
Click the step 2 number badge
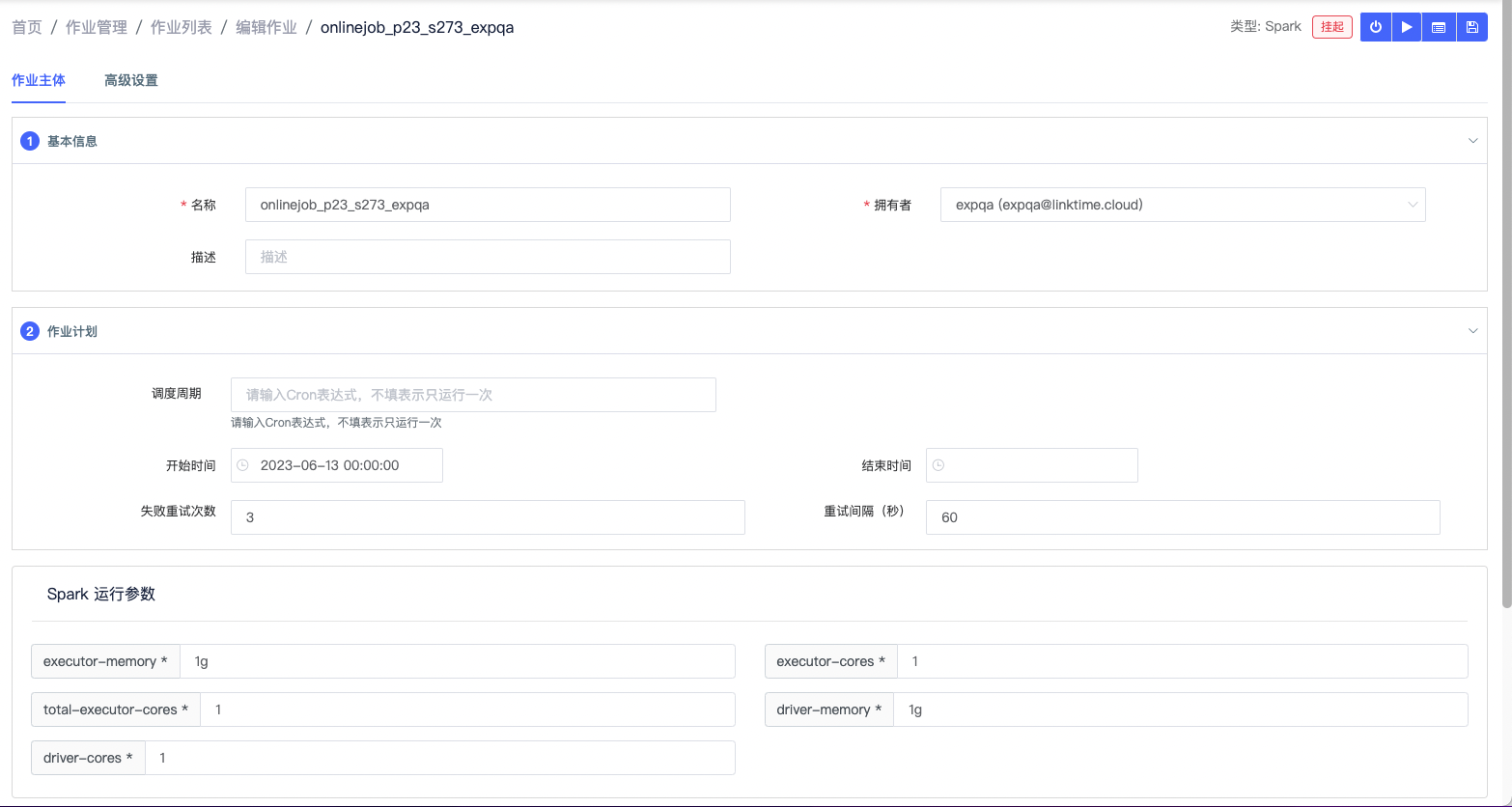click(29, 331)
